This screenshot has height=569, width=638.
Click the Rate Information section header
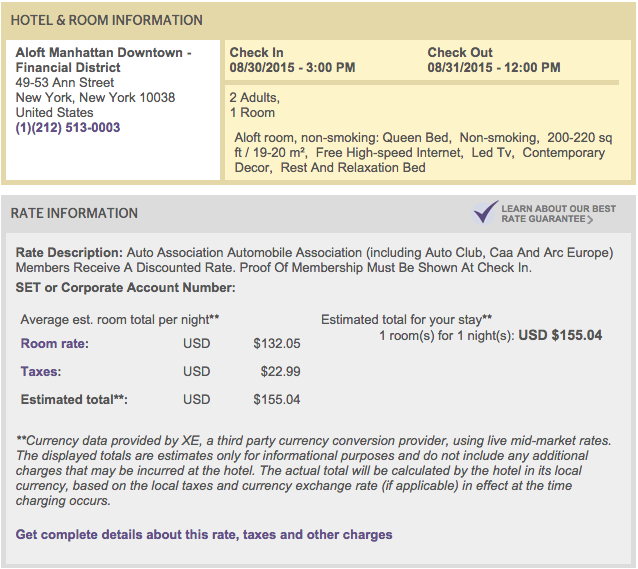point(74,213)
